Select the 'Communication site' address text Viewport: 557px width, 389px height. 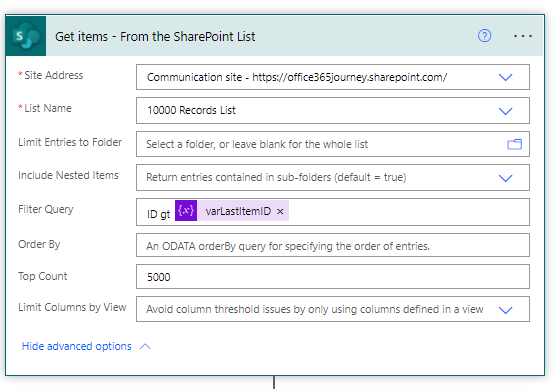click(297, 77)
